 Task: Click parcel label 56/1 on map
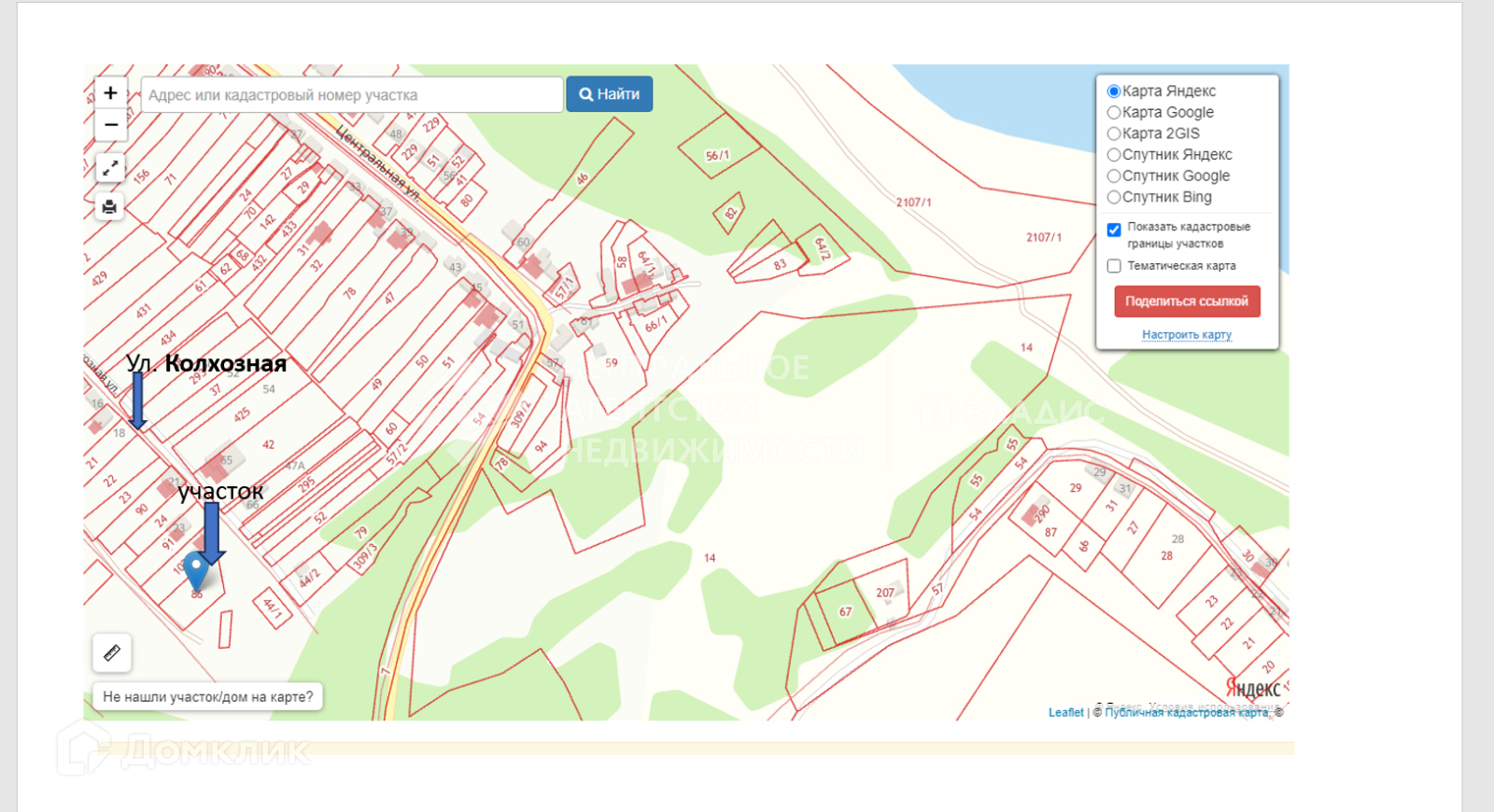click(x=717, y=156)
